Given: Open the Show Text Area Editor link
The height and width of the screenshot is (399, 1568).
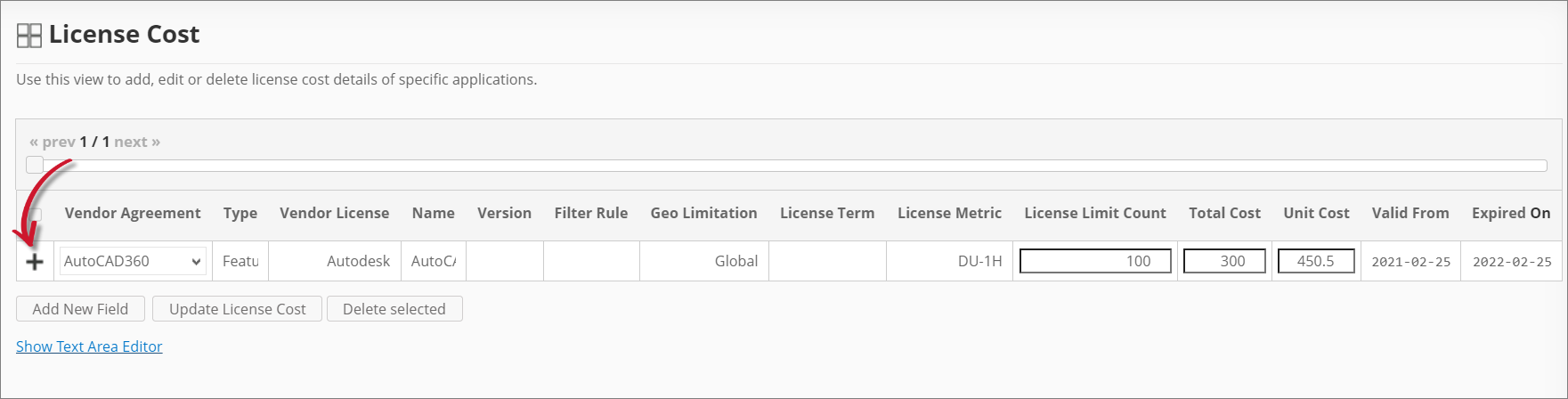Looking at the screenshot, I should point(89,346).
